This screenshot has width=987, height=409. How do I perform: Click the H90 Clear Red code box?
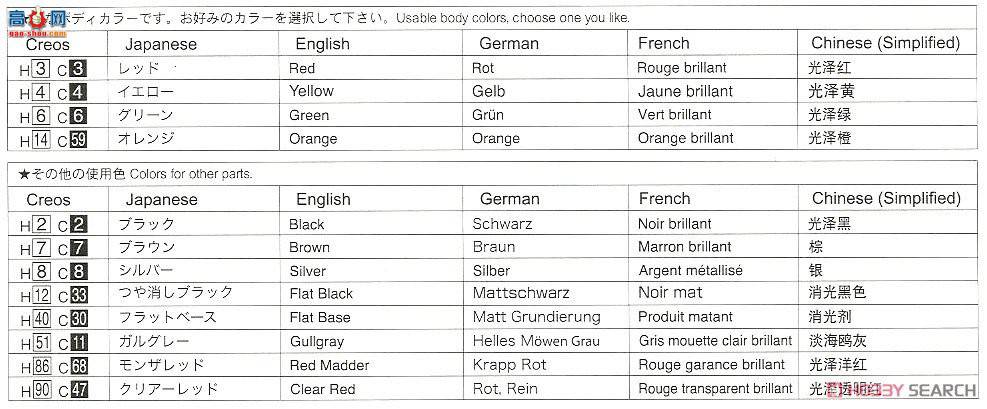pyautogui.click(x=41, y=390)
